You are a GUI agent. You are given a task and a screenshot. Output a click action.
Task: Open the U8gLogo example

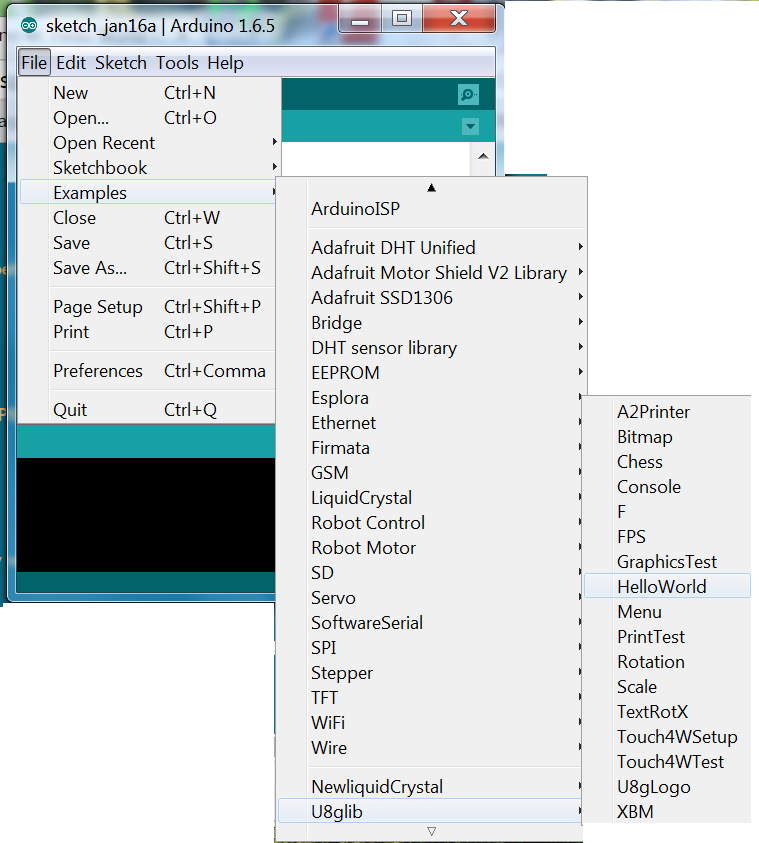click(667, 787)
